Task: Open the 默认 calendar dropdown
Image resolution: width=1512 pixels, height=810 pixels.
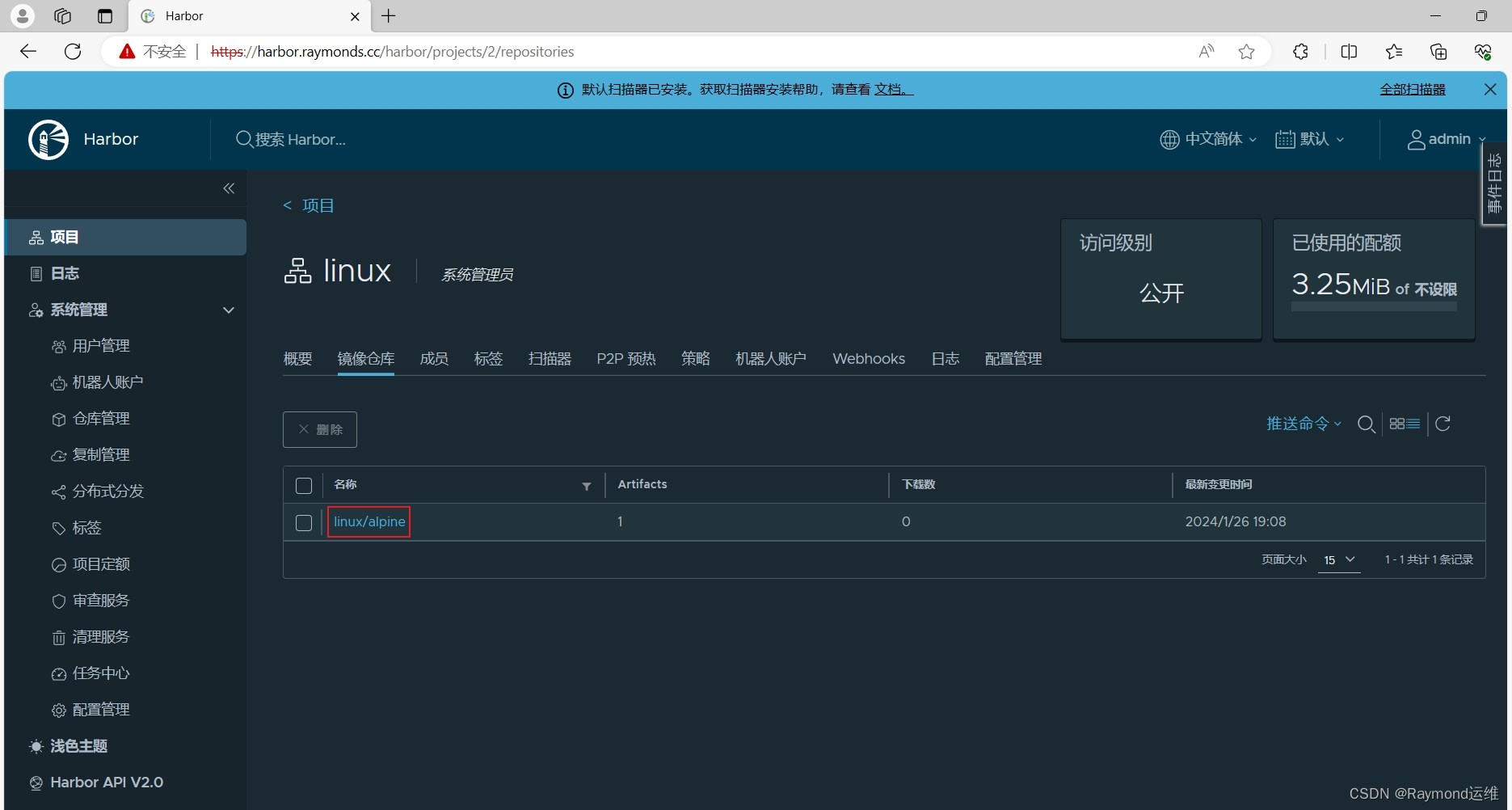Action: coord(1310,139)
